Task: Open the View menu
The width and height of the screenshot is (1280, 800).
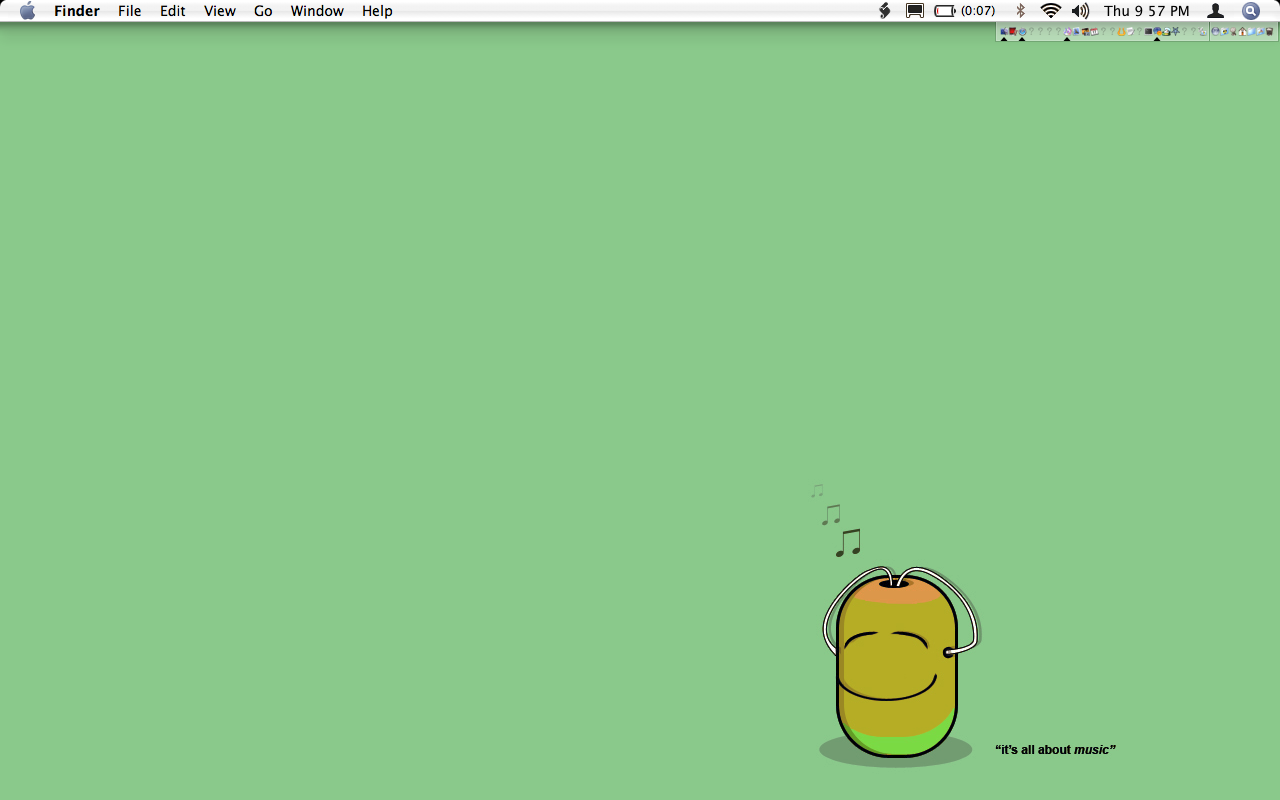Action: (x=220, y=11)
